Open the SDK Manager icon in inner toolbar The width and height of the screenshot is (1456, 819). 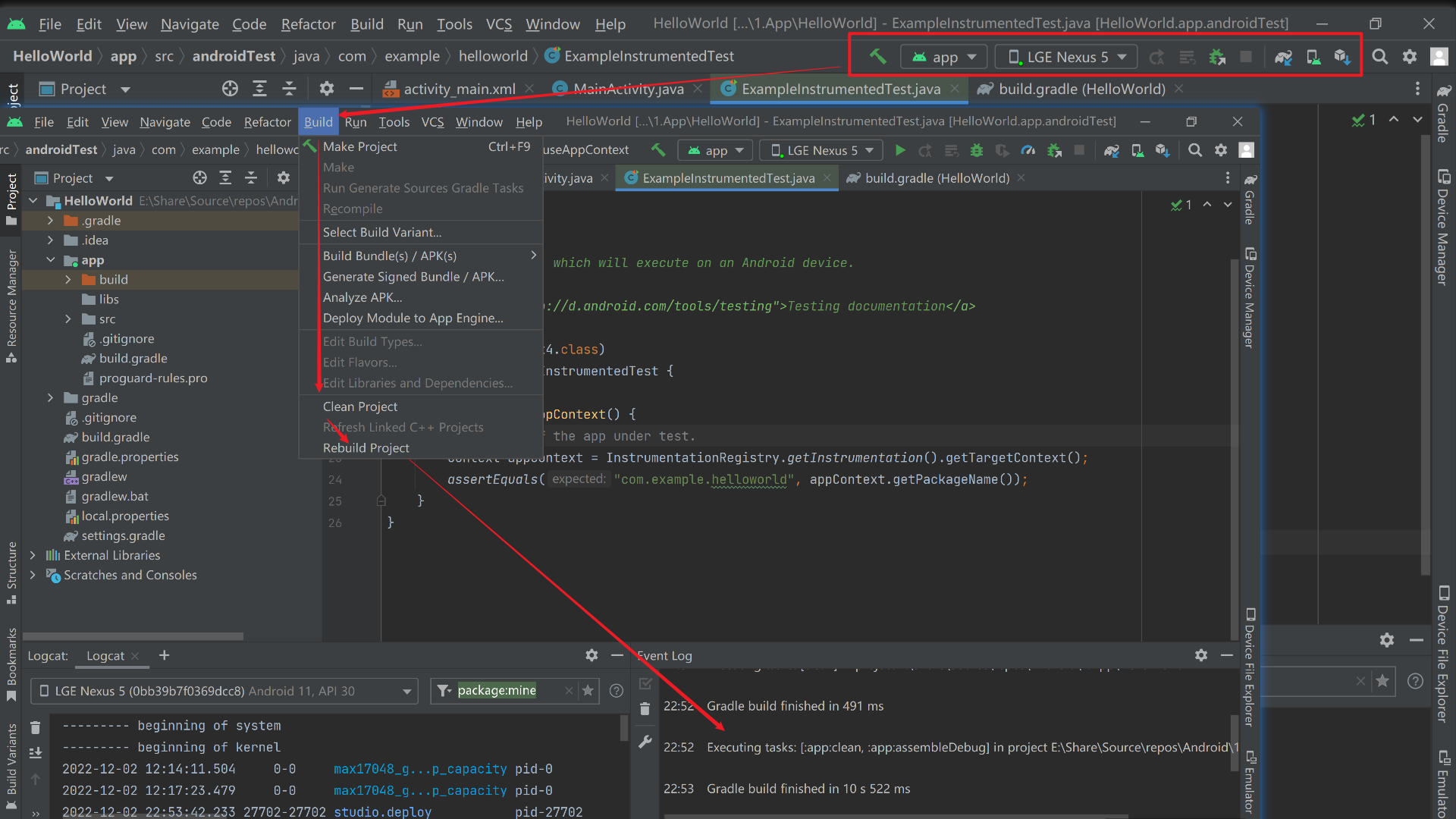pyautogui.click(x=1162, y=150)
